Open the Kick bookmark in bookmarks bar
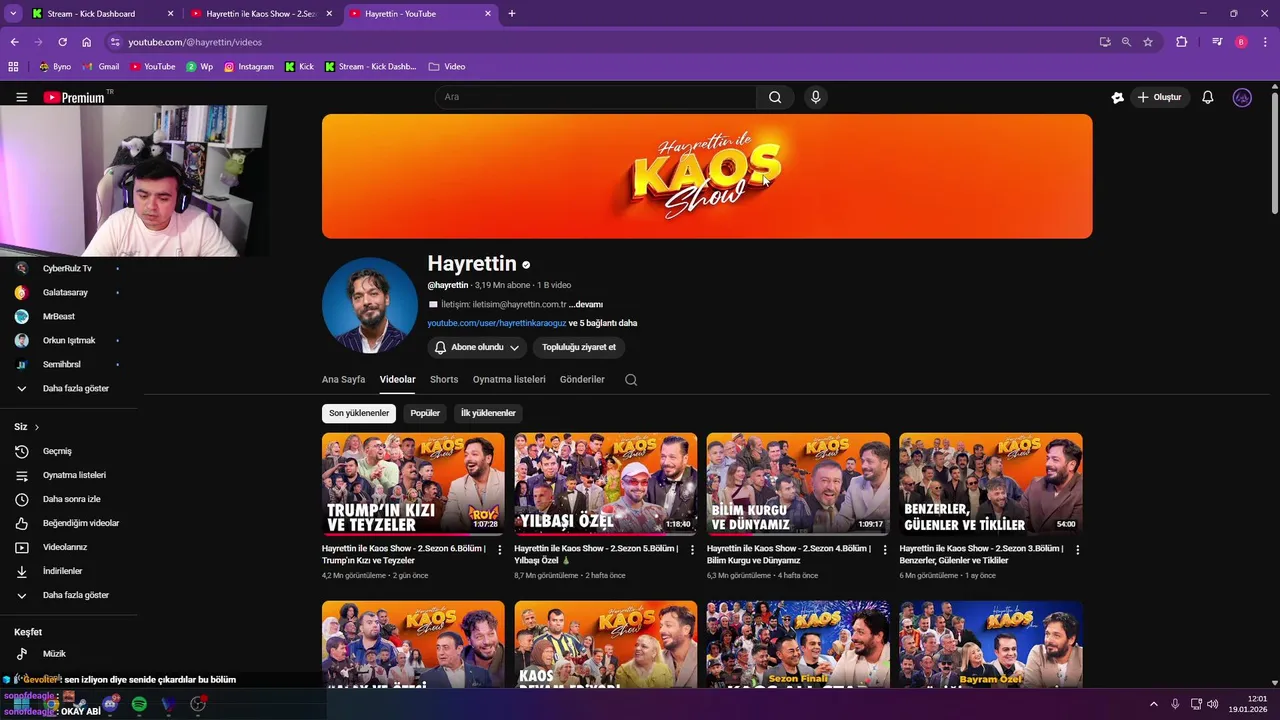The height and width of the screenshot is (720, 1280). coord(299,66)
